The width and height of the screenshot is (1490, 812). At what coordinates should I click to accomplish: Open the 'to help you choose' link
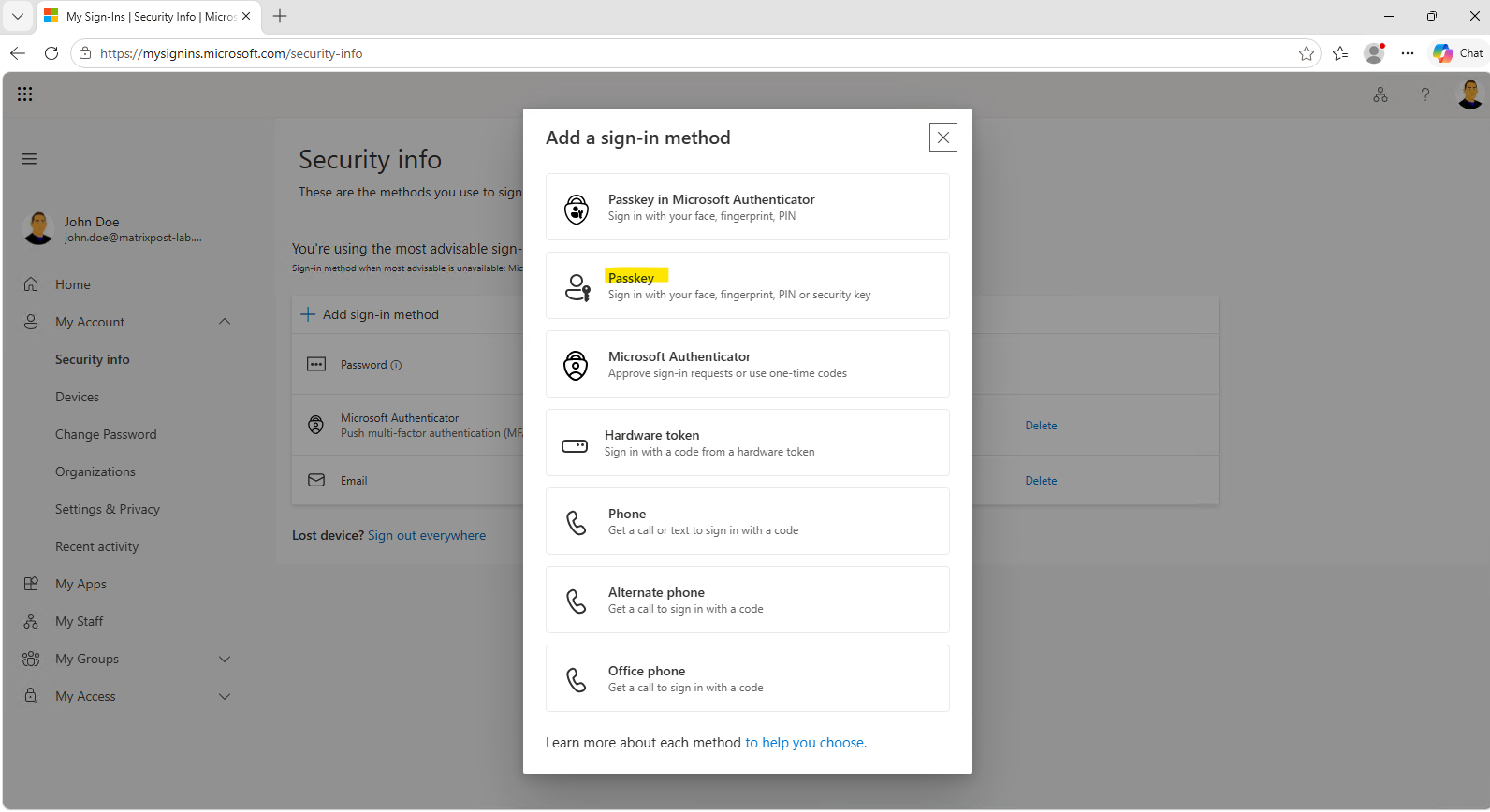[x=806, y=743]
